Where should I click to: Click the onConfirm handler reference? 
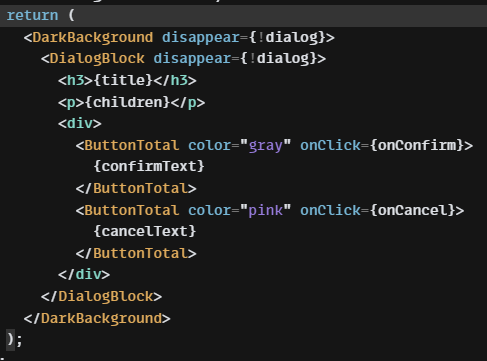tap(417, 145)
